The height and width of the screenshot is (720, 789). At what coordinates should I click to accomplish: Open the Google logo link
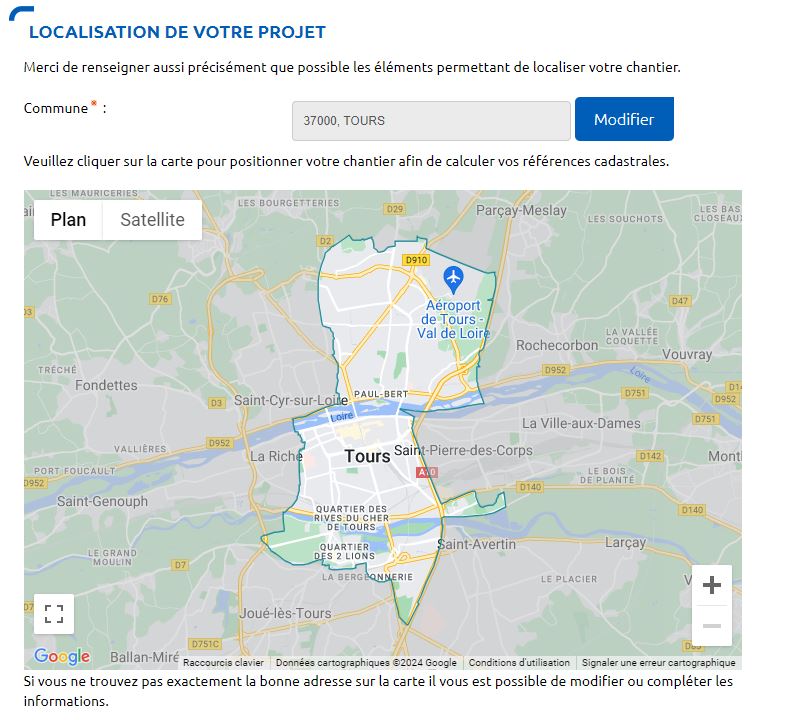pos(62,656)
